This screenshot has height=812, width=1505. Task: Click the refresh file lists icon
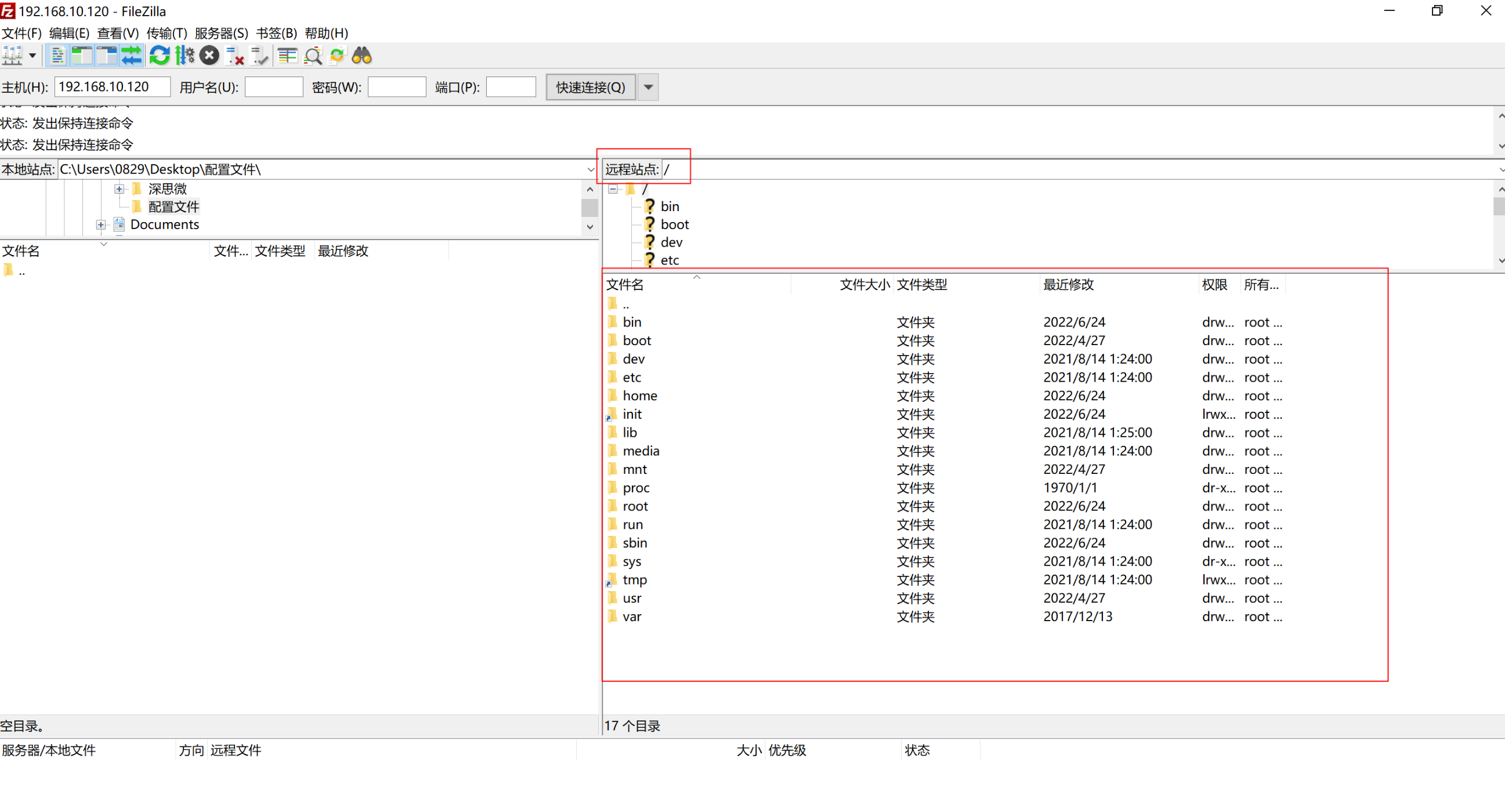tap(159, 56)
